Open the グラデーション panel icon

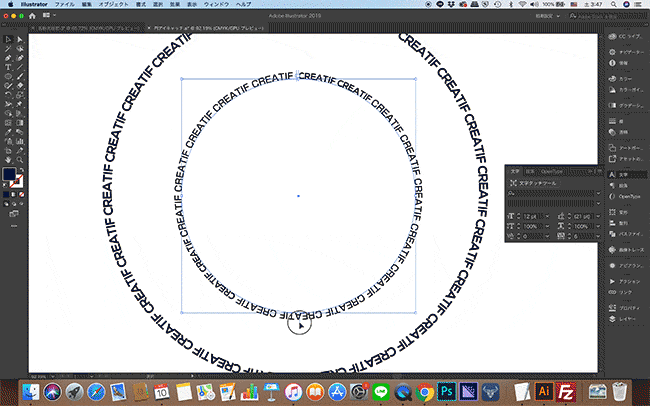point(612,106)
